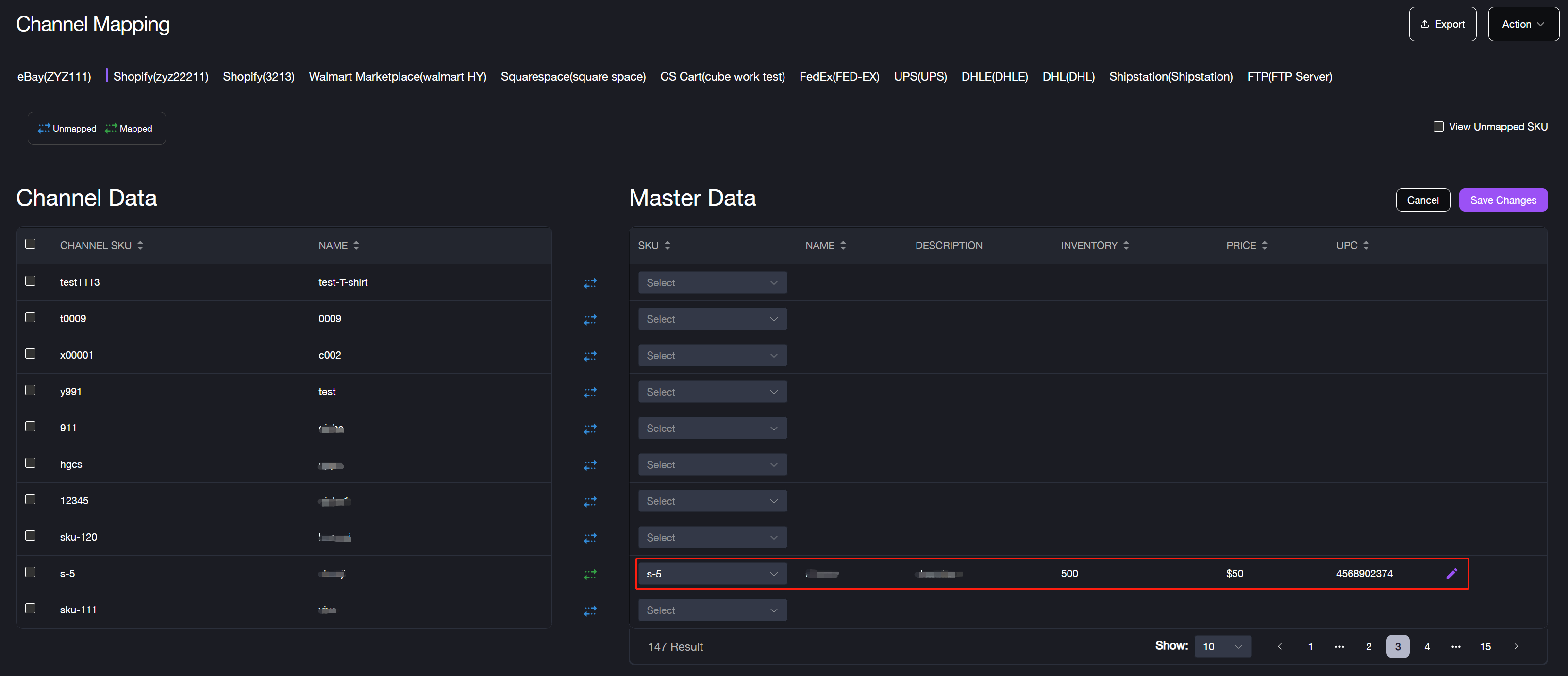Screen dimensions: 1568x676
Task: Click mapping arrows icon for test1113 row
Action: click(590, 283)
